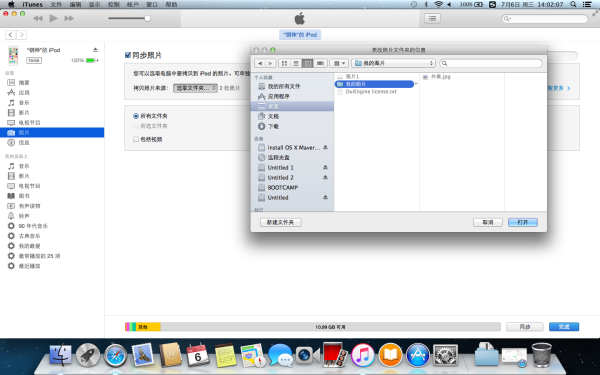This screenshot has width=600, height=375.
Task: Select 音乐 under the 设置 section of the sidebar
Action: [24, 103]
